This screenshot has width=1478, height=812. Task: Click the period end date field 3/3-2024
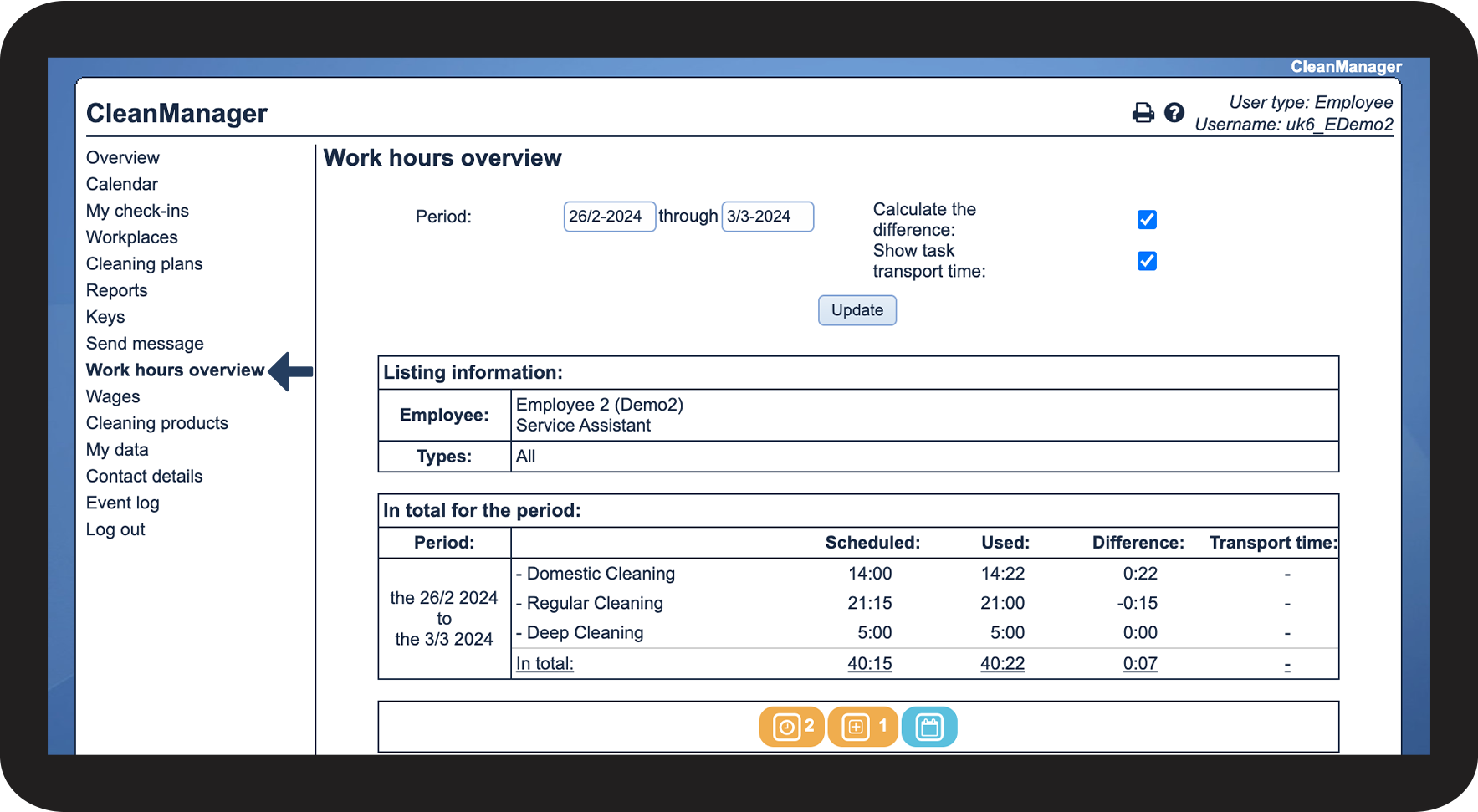pyautogui.click(x=767, y=217)
